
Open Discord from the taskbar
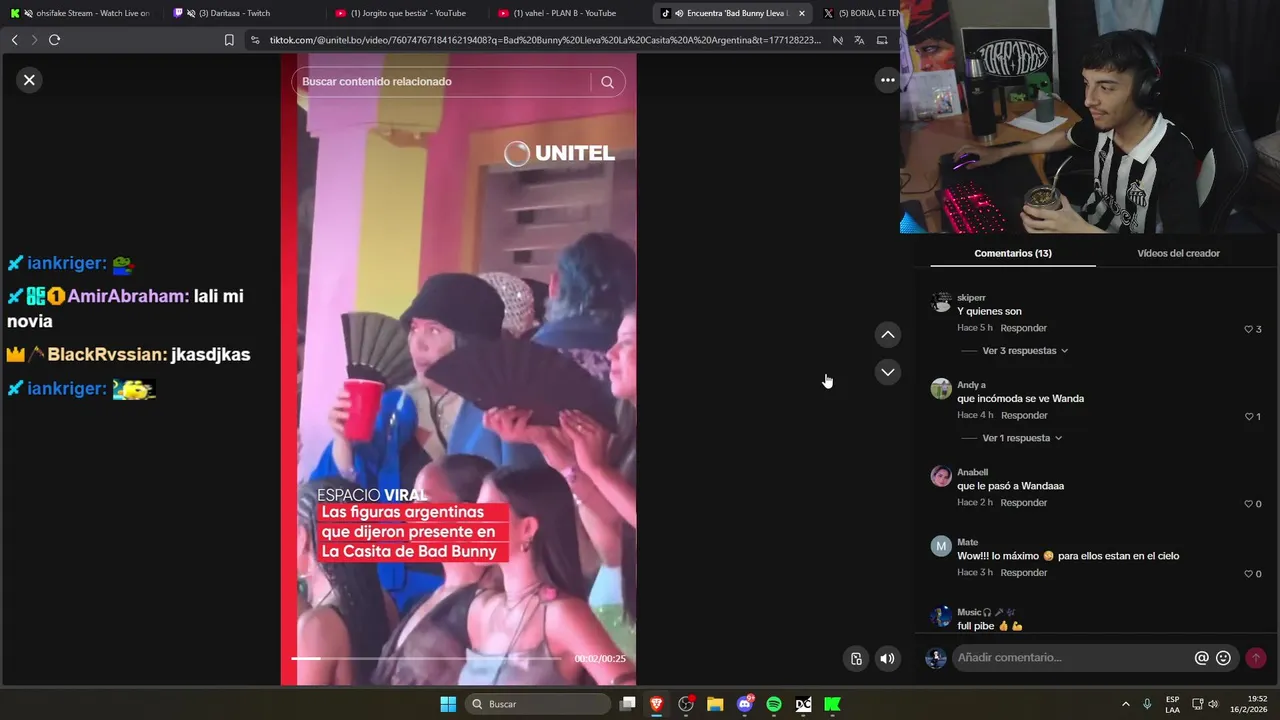744,704
